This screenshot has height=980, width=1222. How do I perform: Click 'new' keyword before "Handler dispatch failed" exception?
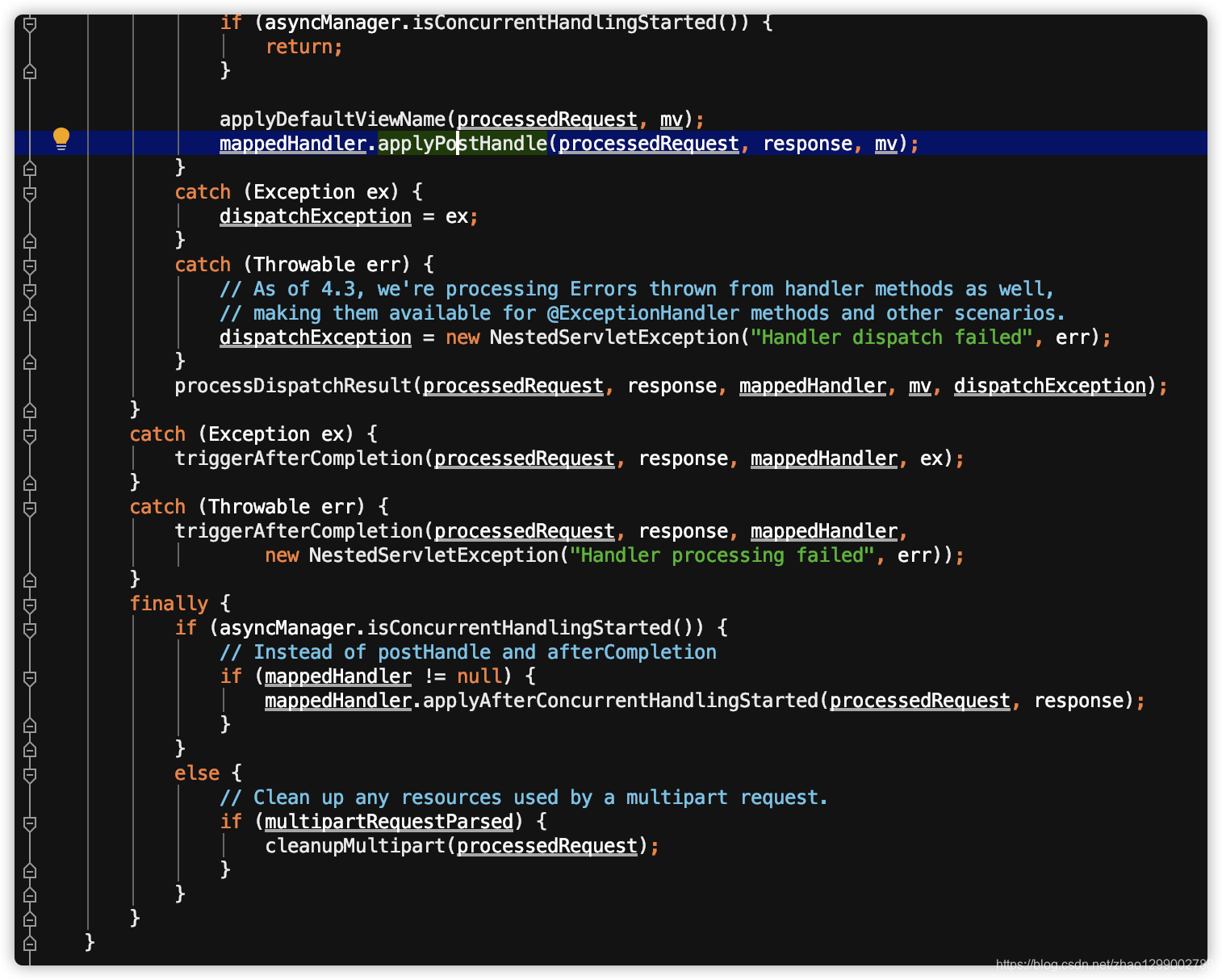(462, 337)
